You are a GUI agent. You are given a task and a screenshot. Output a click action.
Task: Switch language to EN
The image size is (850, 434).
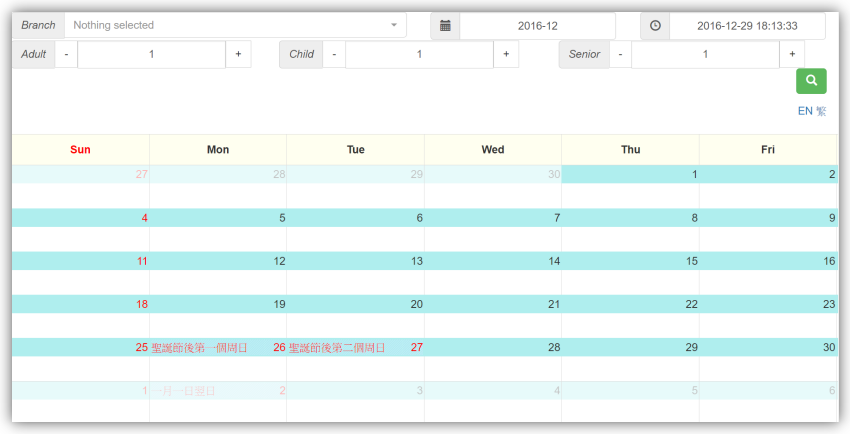(x=805, y=111)
